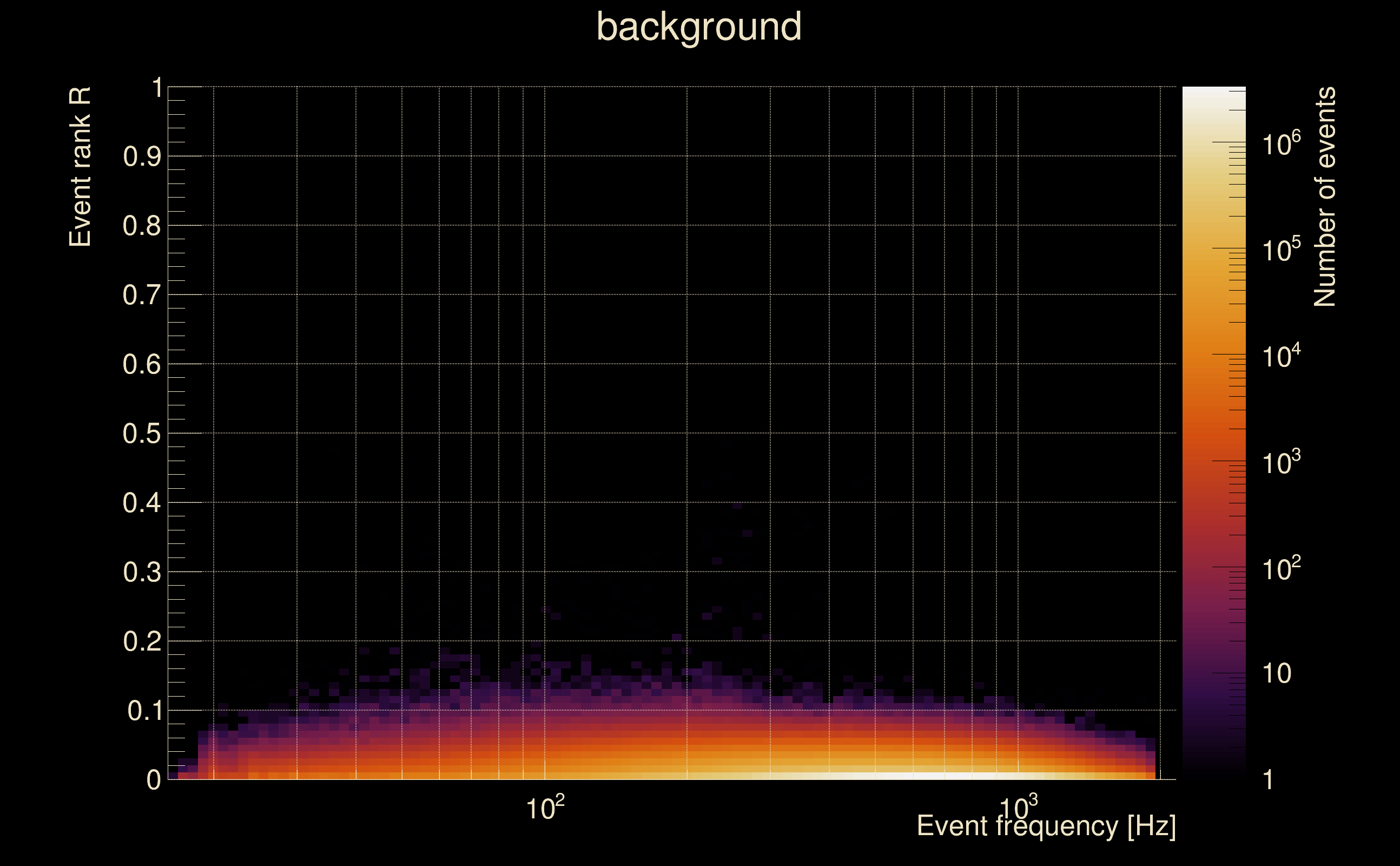Click the 'Number of events' colorbar label
The width and height of the screenshot is (1400, 866).
click(x=1324, y=196)
